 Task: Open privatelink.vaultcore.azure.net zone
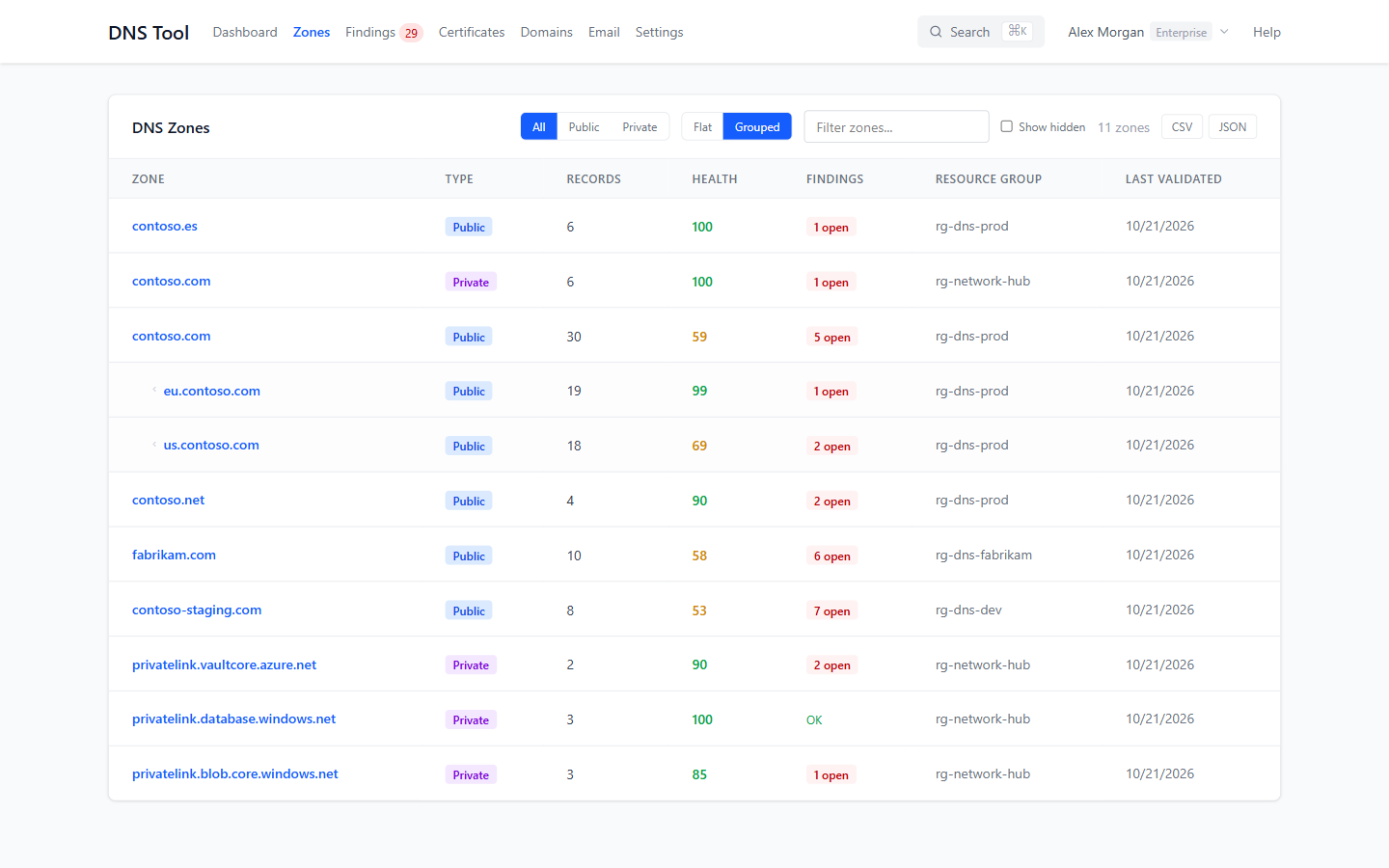pos(225,665)
